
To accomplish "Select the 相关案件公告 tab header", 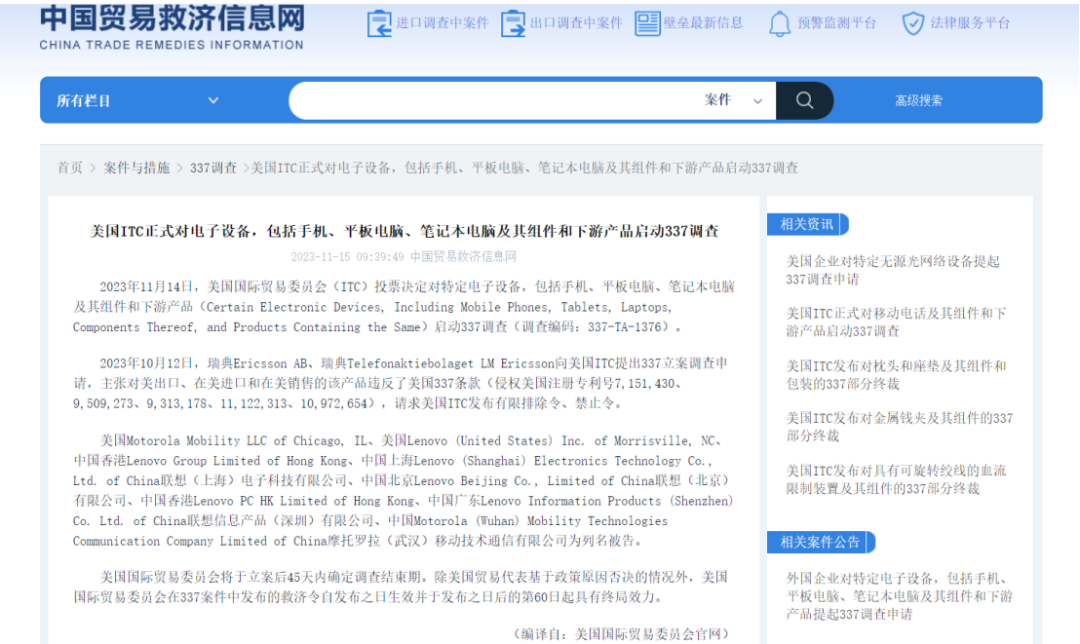I will tap(821, 543).
